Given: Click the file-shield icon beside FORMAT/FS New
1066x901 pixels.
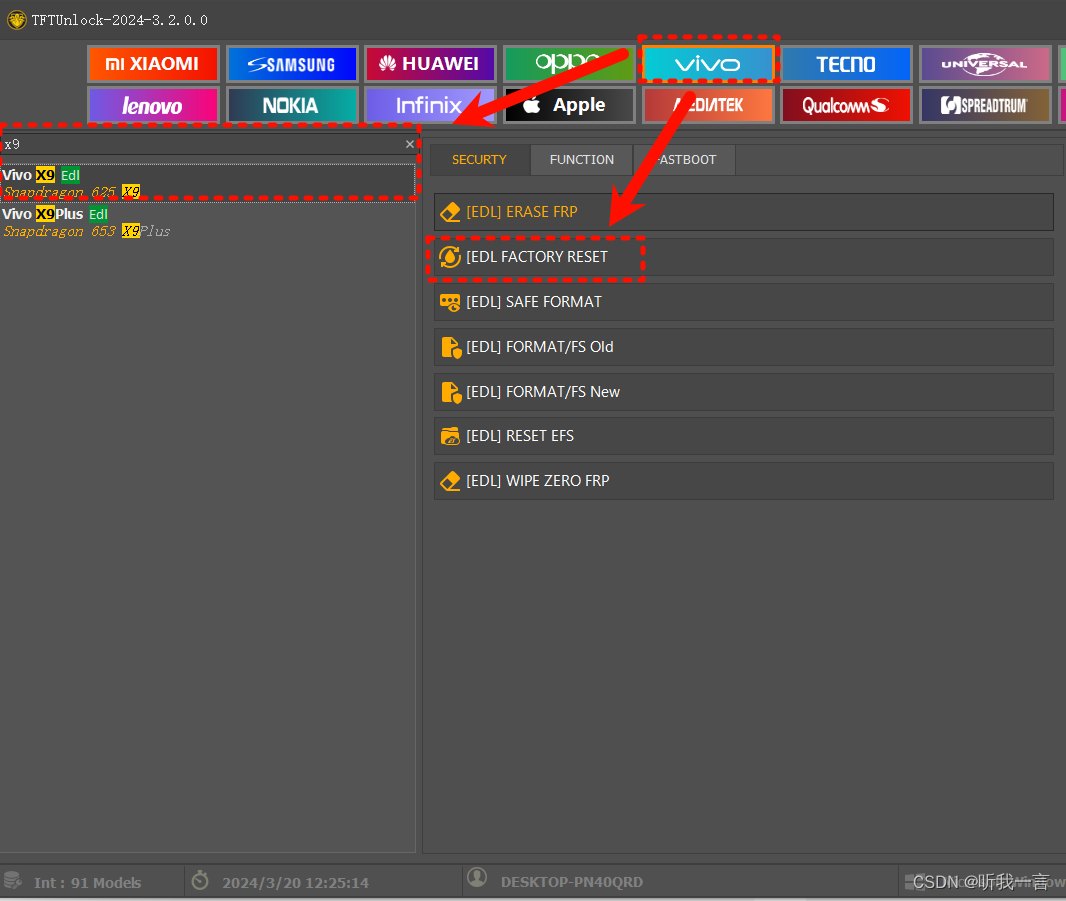Looking at the screenshot, I should [x=451, y=392].
